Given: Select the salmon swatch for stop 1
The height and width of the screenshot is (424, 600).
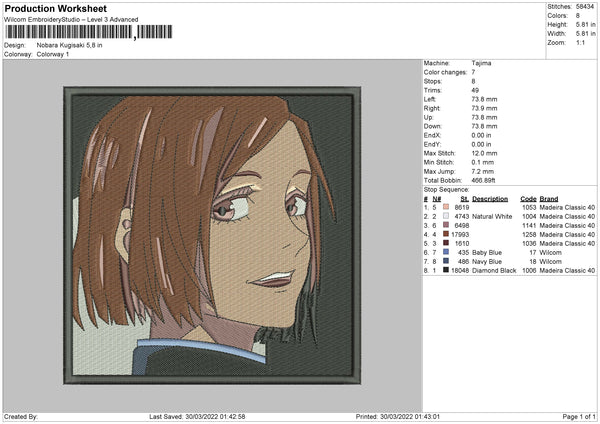Looking at the screenshot, I should 446,207.
